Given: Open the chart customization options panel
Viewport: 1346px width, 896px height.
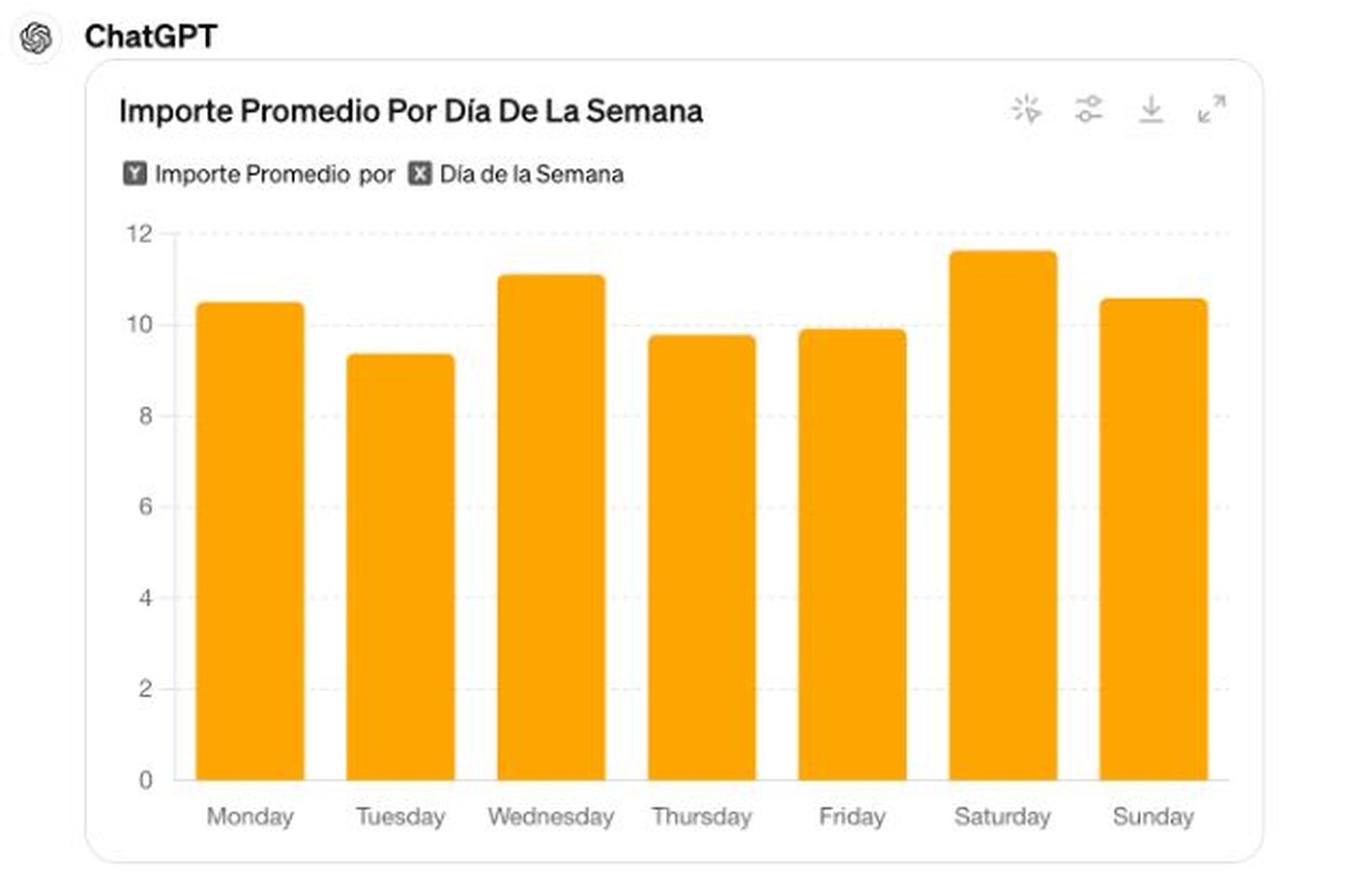Looking at the screenshot, I should [x=1089, y=110].
